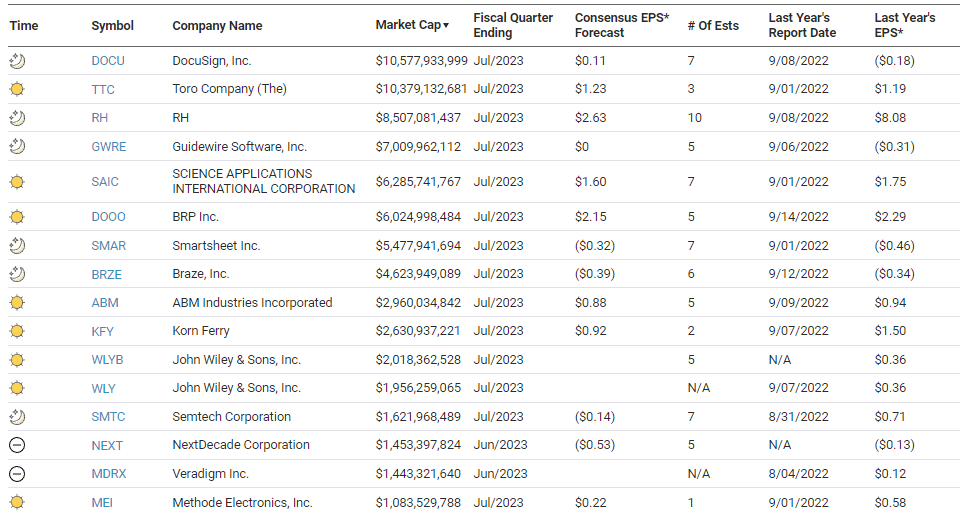962x516 pixels.
Task: Select SCIENCE APPLICATIONS INTERNATIONAL CORPORATION text
Action: click(x=264, y=181)
